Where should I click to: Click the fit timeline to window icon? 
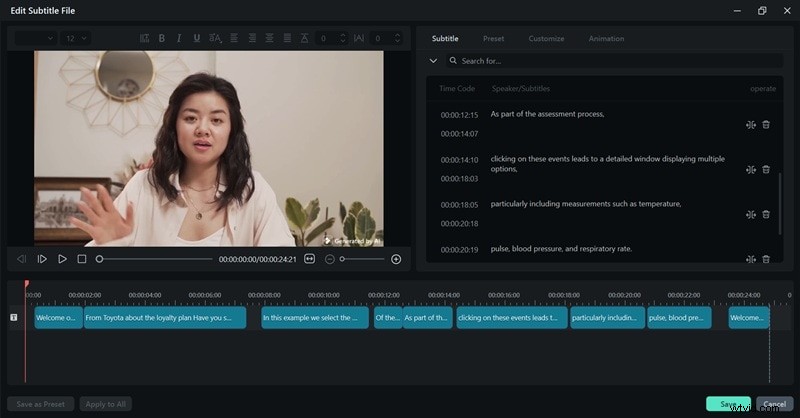(x=309, y=259)
